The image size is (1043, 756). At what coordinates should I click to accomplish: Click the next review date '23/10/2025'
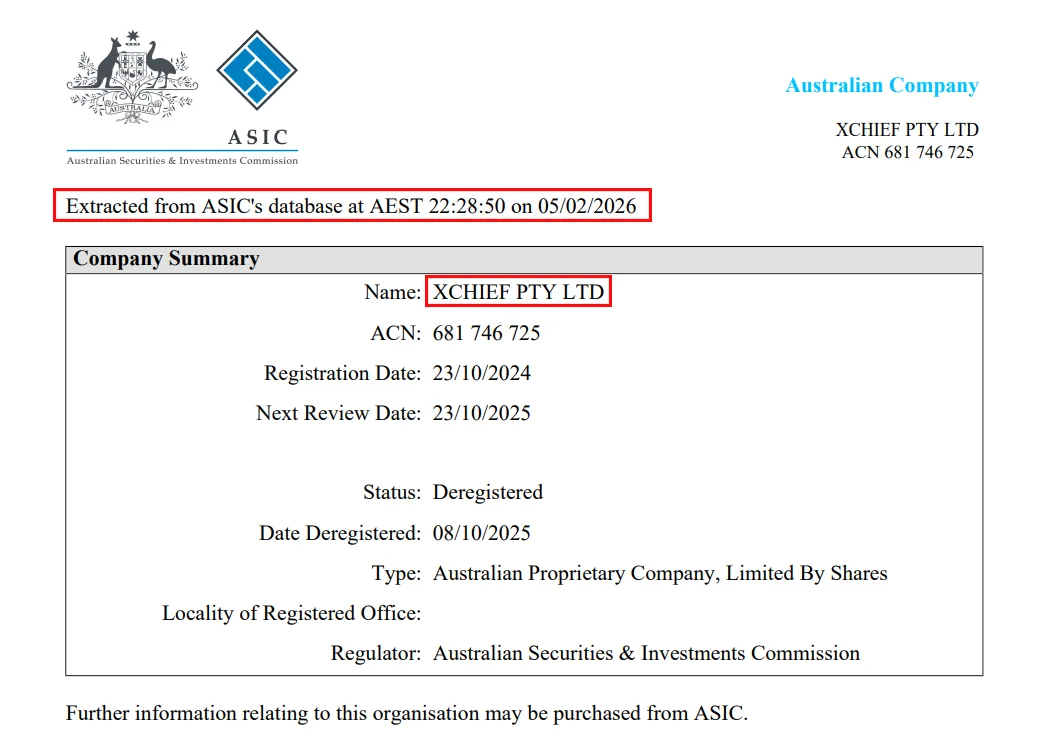(x=482, y=413)
